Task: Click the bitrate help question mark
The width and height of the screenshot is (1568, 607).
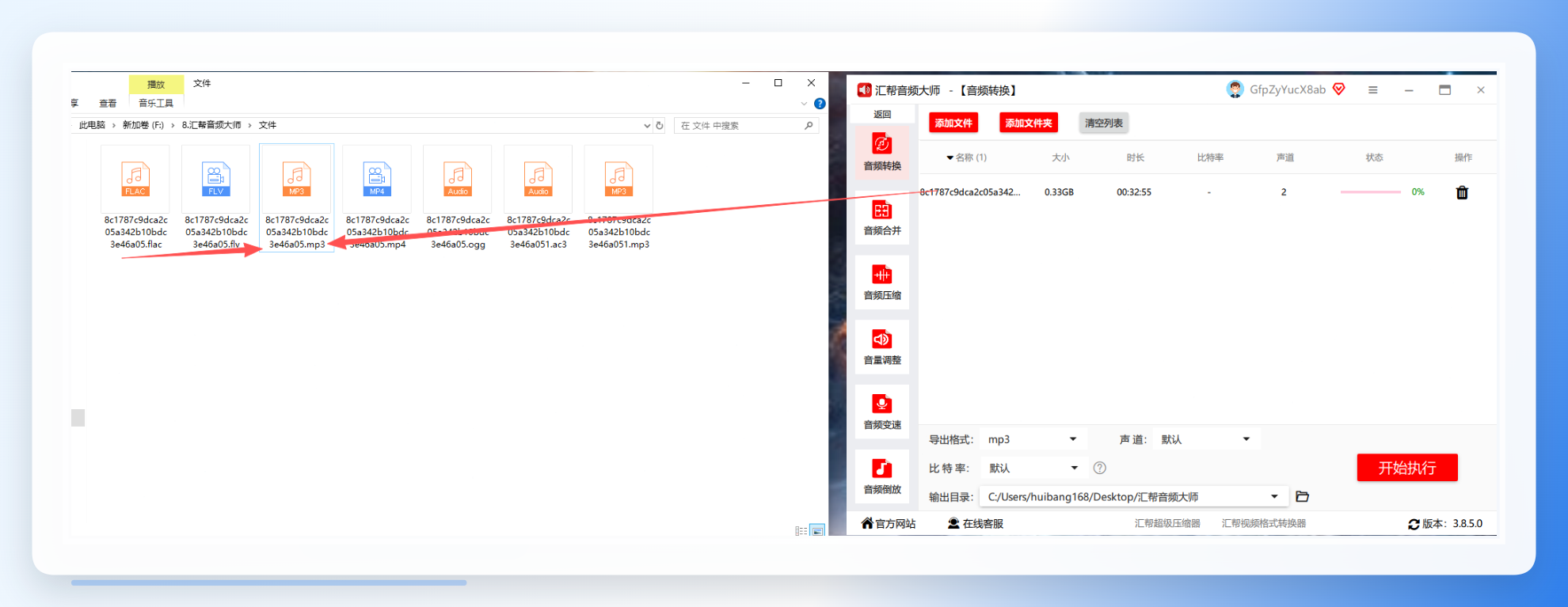Action: pos(1100,468)
